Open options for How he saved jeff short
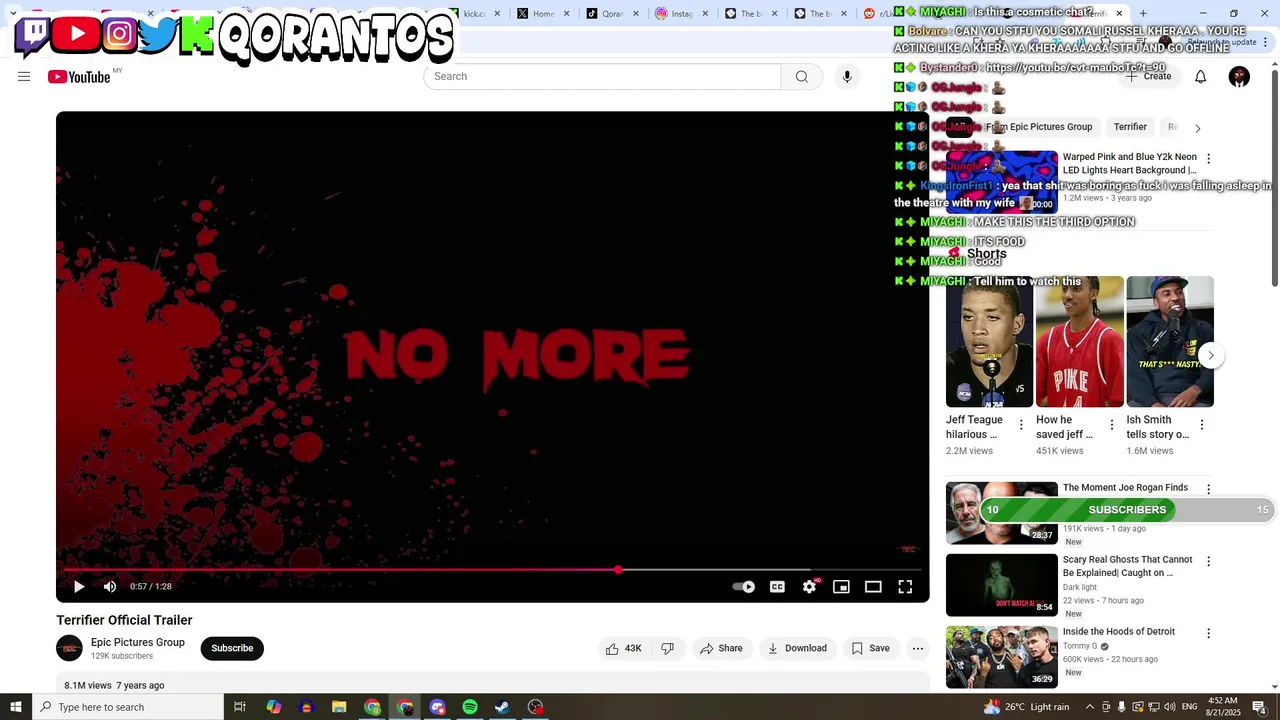 pyautogui.click(x=1111, y=425)
